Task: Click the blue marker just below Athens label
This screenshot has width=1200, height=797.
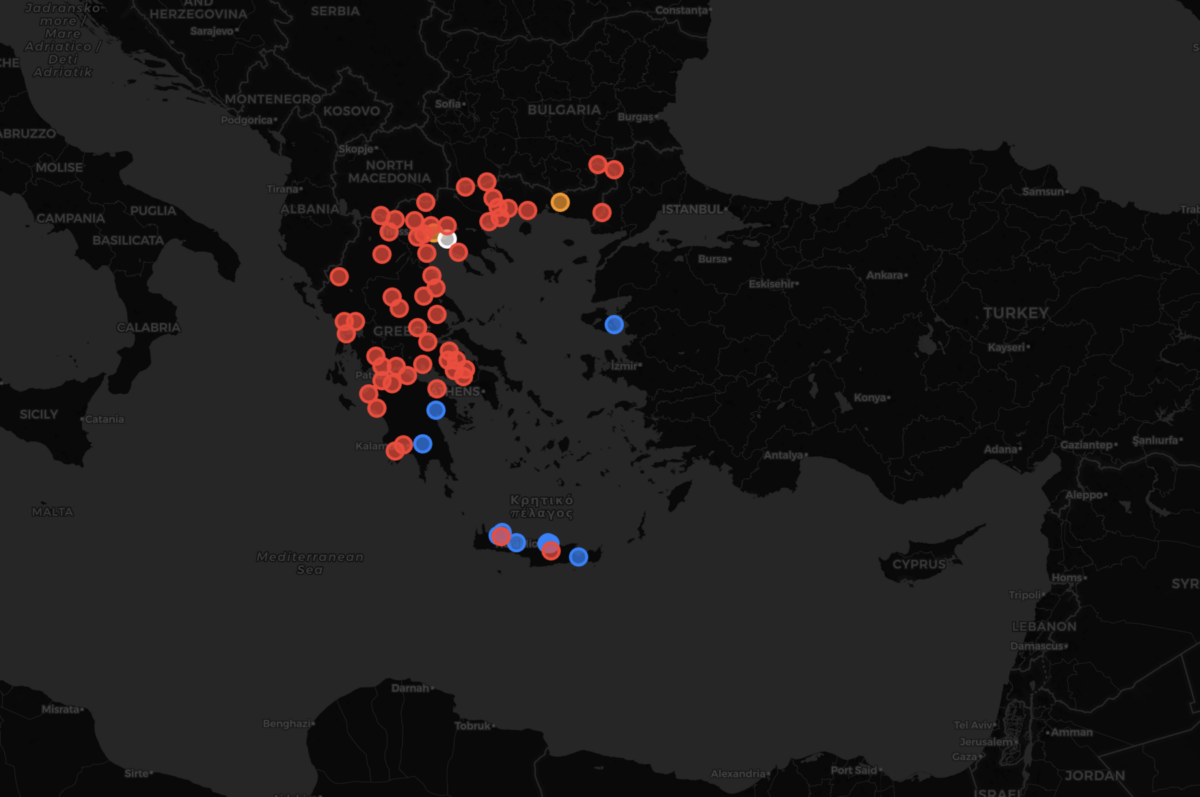Action: tap(436, 410)
